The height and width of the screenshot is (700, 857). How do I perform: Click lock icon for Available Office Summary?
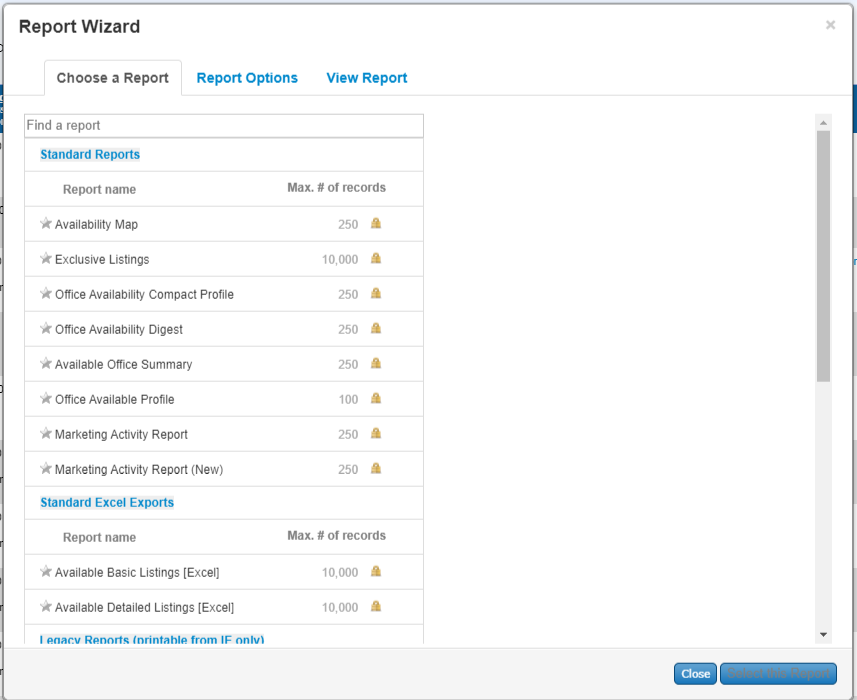(x=376, y=363)
